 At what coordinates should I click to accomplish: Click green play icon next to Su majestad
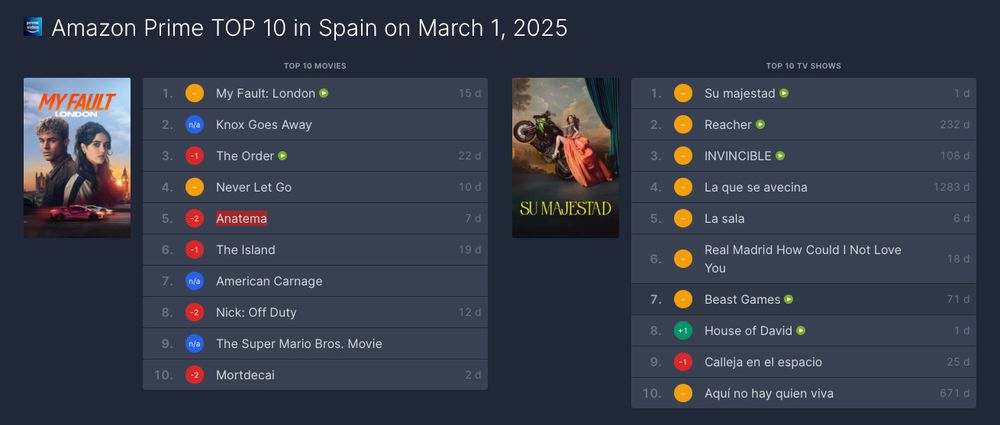pyautogui.click(x=784, y=93)
